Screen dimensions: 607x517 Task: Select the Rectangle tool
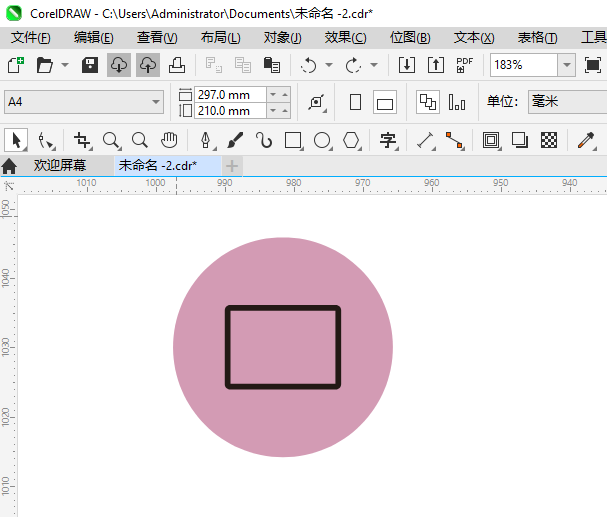[x=293, y=140]
